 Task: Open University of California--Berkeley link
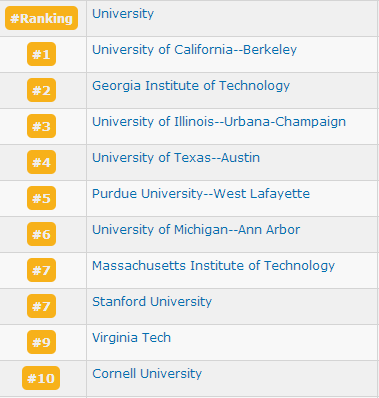[194, 50]
